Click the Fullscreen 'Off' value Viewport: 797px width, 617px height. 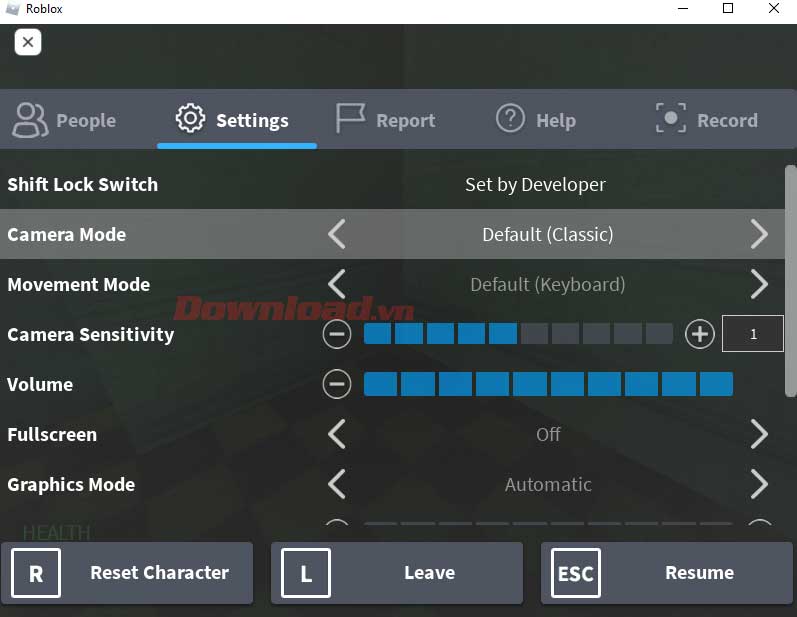pos(548,434)
